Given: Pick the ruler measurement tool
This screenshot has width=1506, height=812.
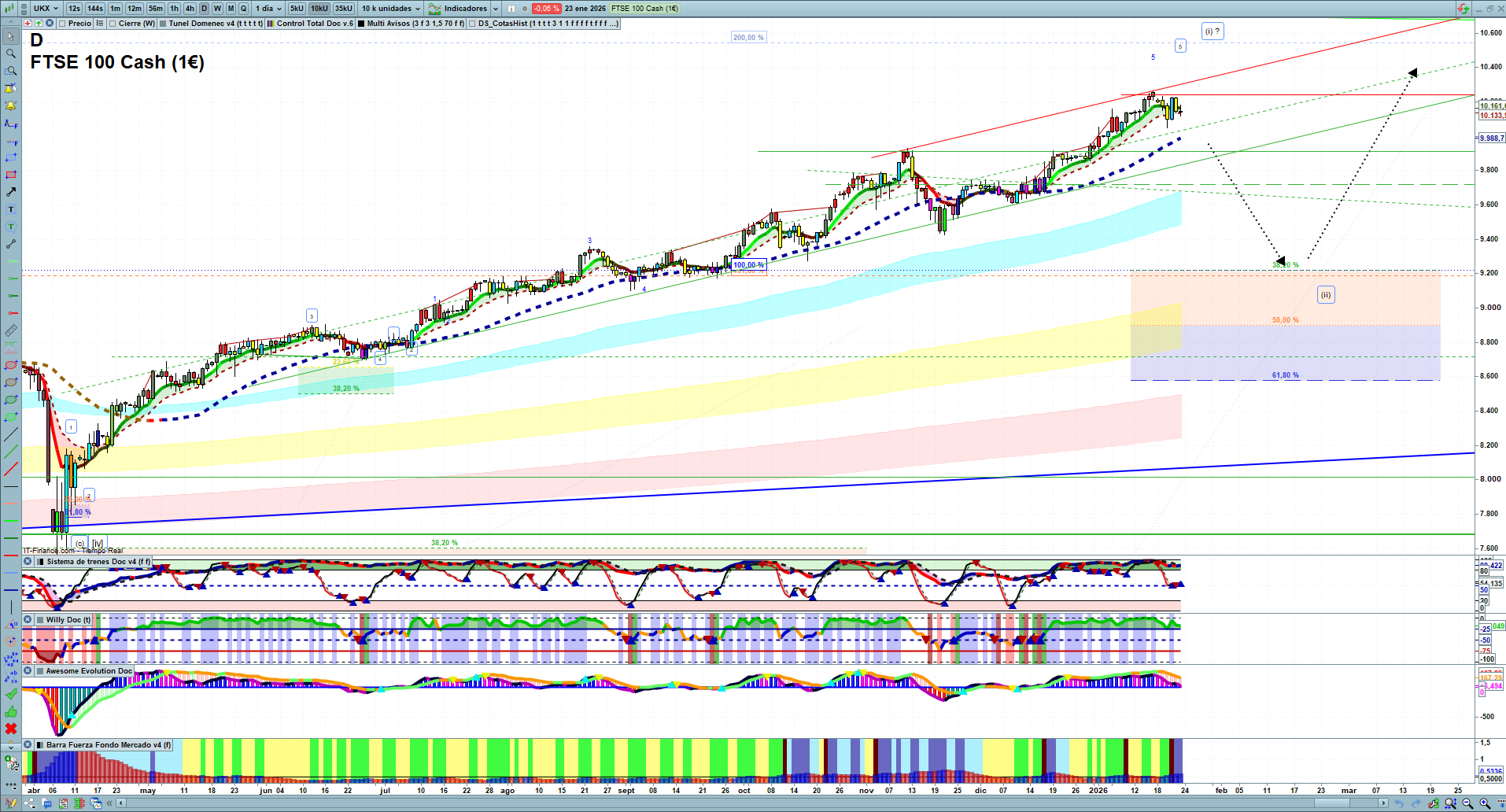Looking at the screenshot, I should coord(11,330).
